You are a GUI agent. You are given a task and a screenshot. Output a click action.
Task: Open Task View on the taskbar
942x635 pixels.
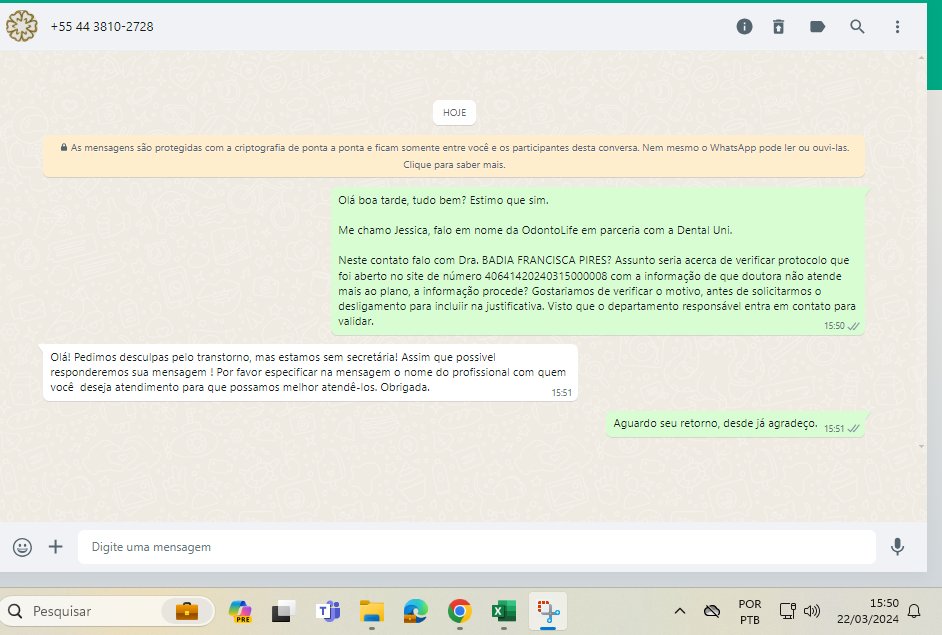click(x=283, y=612)
